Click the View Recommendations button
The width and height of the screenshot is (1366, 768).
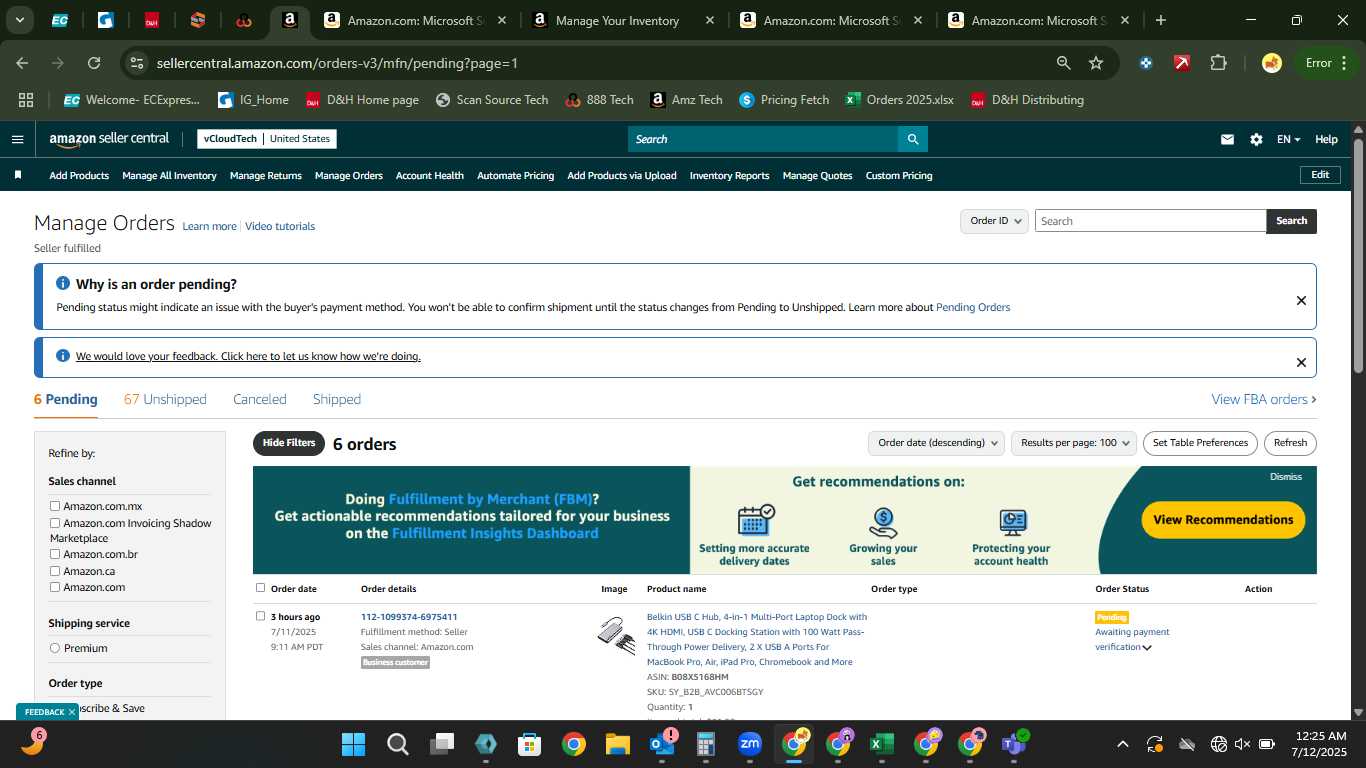(1223, 520)
